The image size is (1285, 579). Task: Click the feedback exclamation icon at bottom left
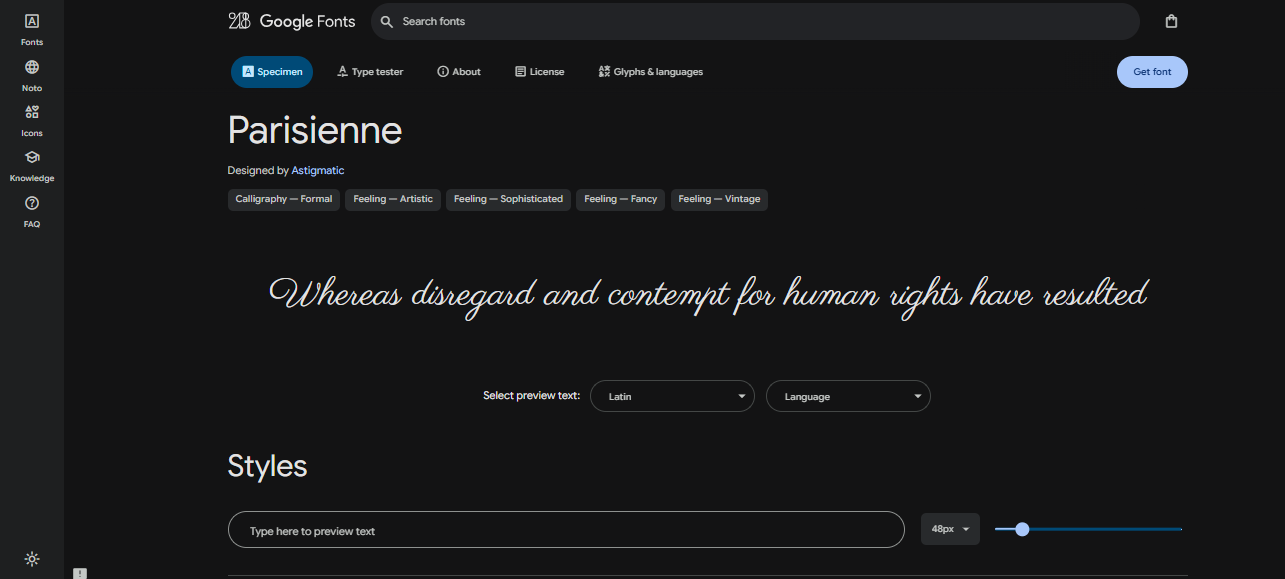click(80, 573)
